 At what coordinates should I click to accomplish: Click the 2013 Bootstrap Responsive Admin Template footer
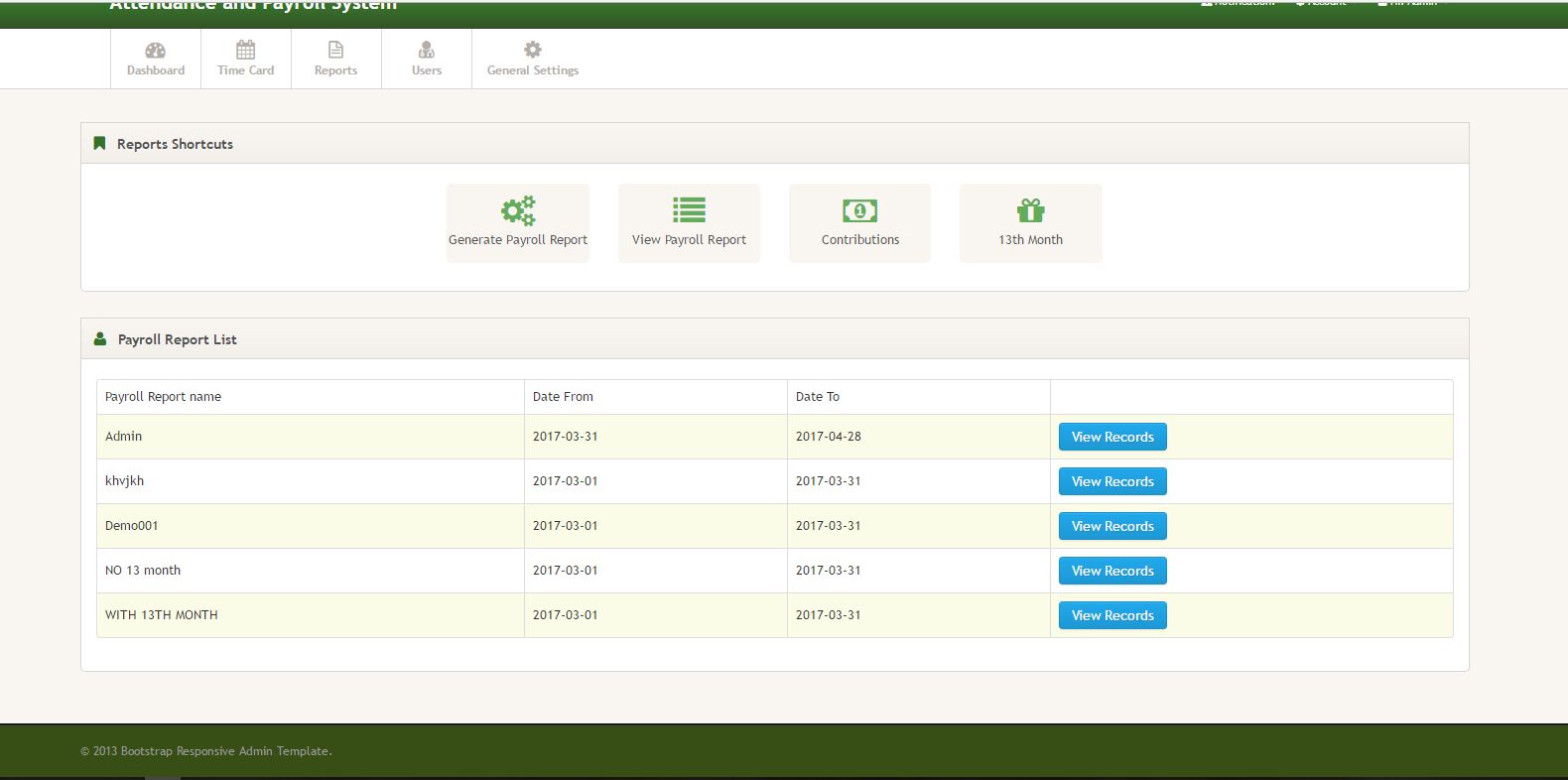point(206,751)
